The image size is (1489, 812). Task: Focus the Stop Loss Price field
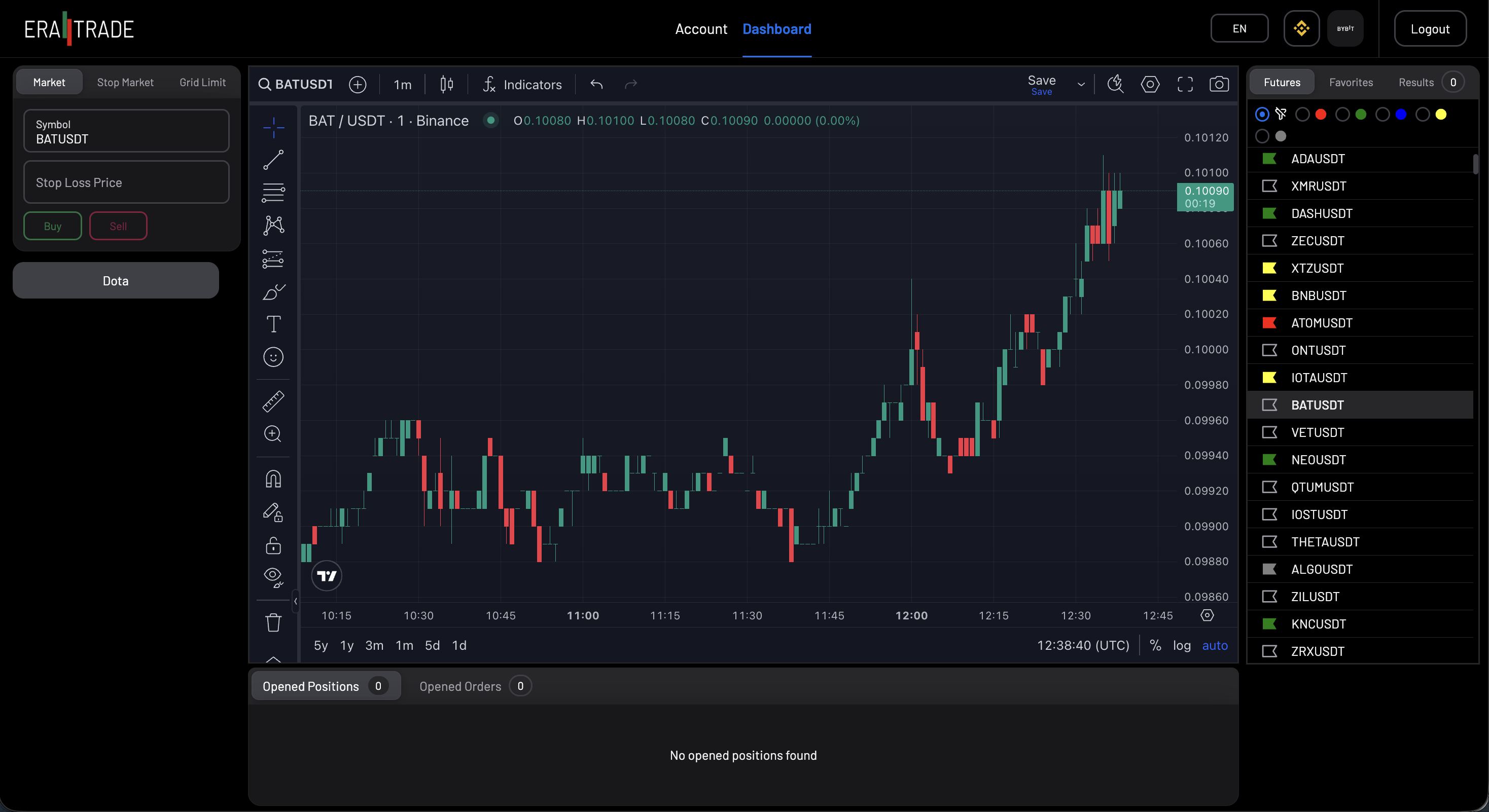click(x=126, y=182)
